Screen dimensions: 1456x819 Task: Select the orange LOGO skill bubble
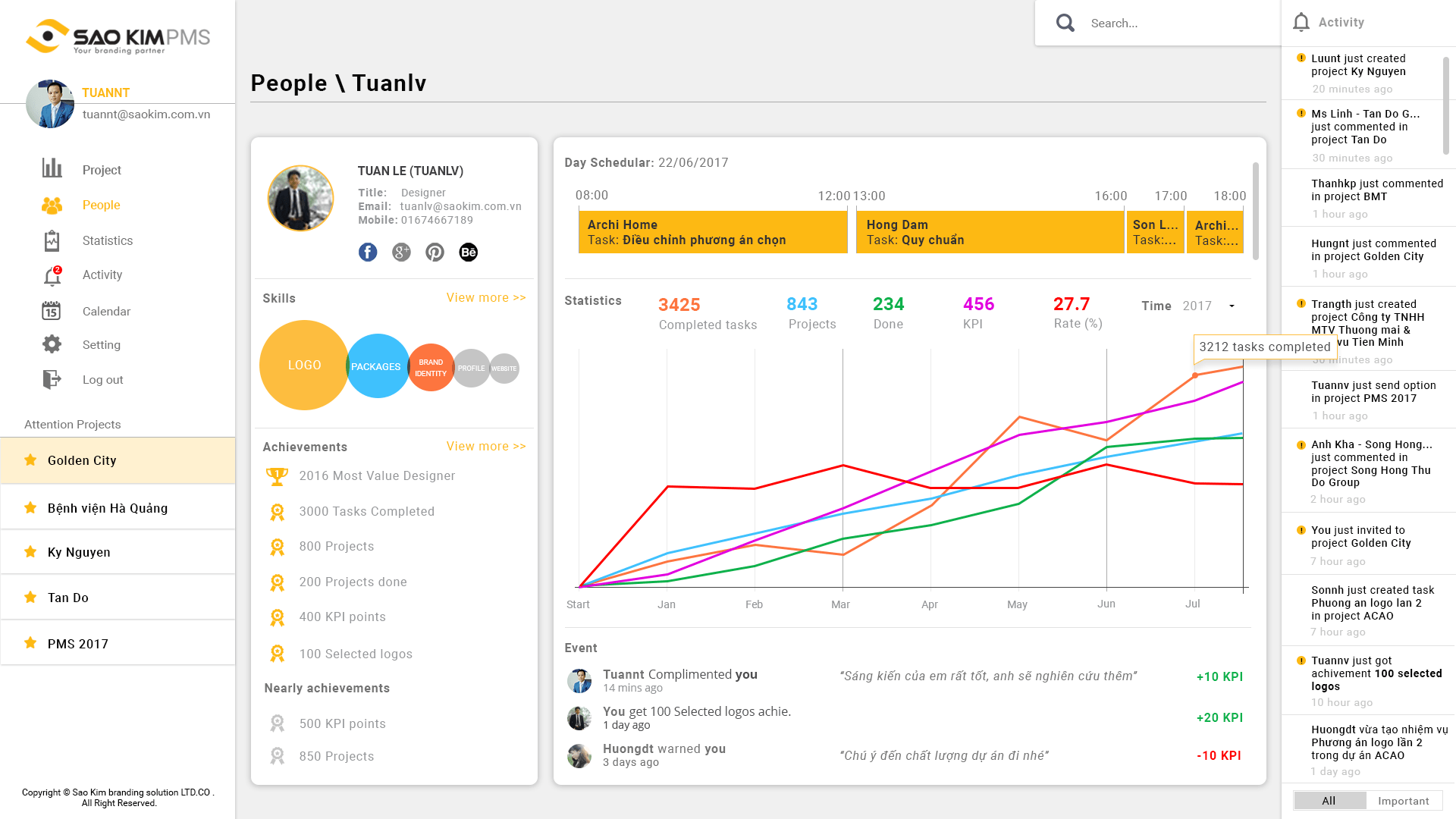pos(304,365)
